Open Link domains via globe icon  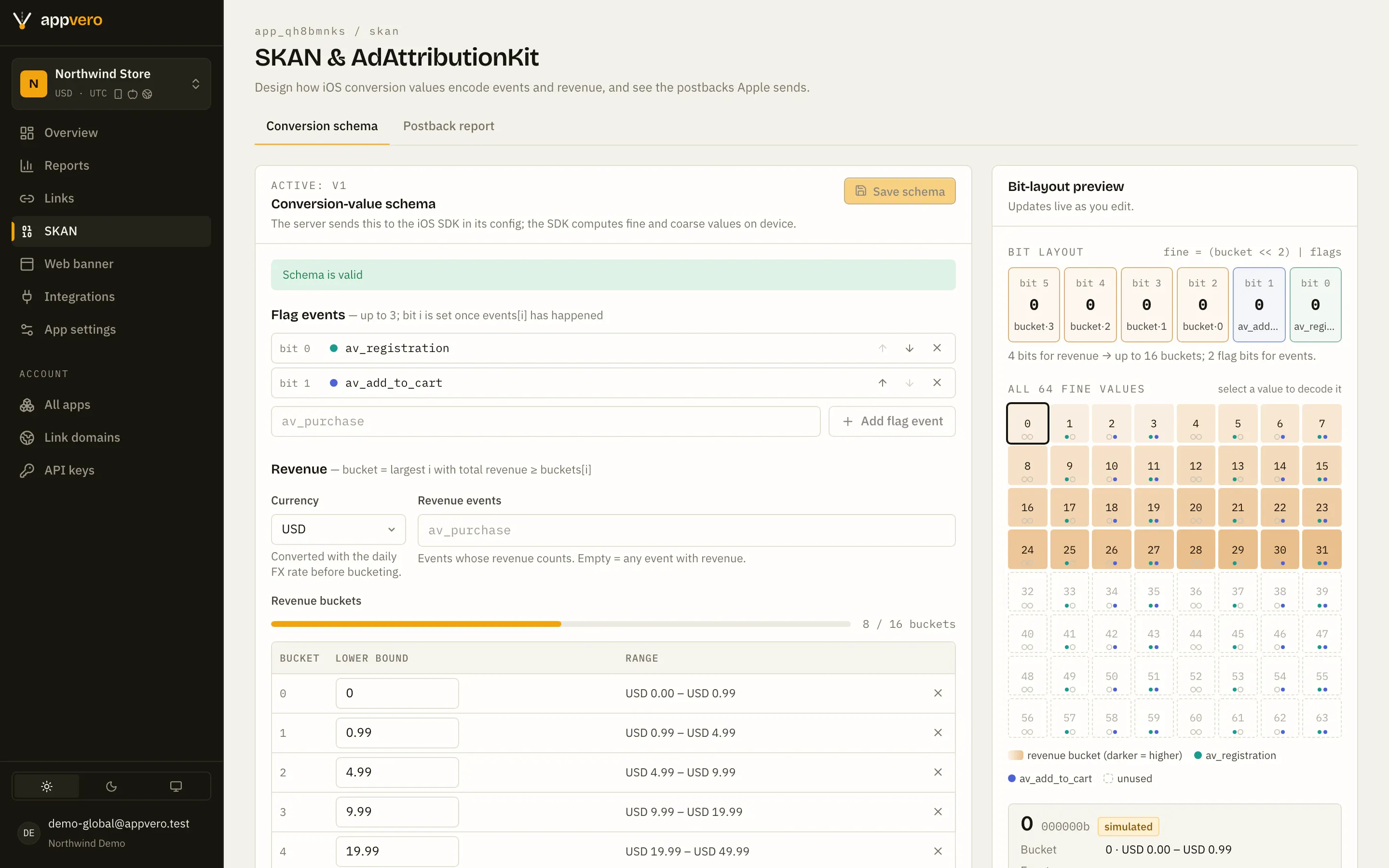pos(27,437)
